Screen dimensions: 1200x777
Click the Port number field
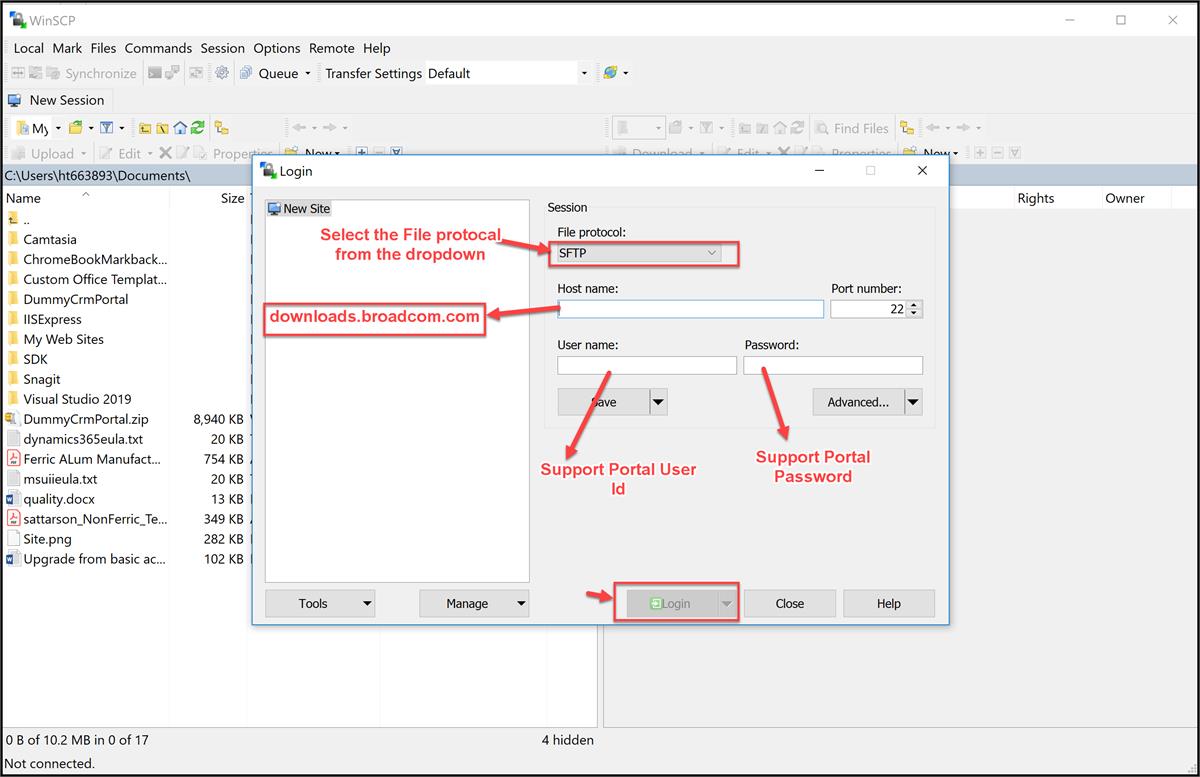point(870,309)
